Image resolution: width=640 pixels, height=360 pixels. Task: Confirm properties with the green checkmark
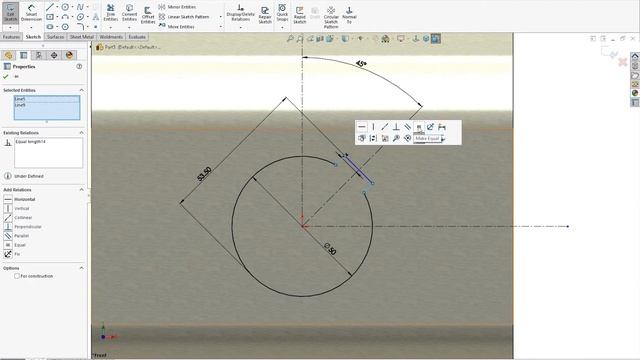6,76
